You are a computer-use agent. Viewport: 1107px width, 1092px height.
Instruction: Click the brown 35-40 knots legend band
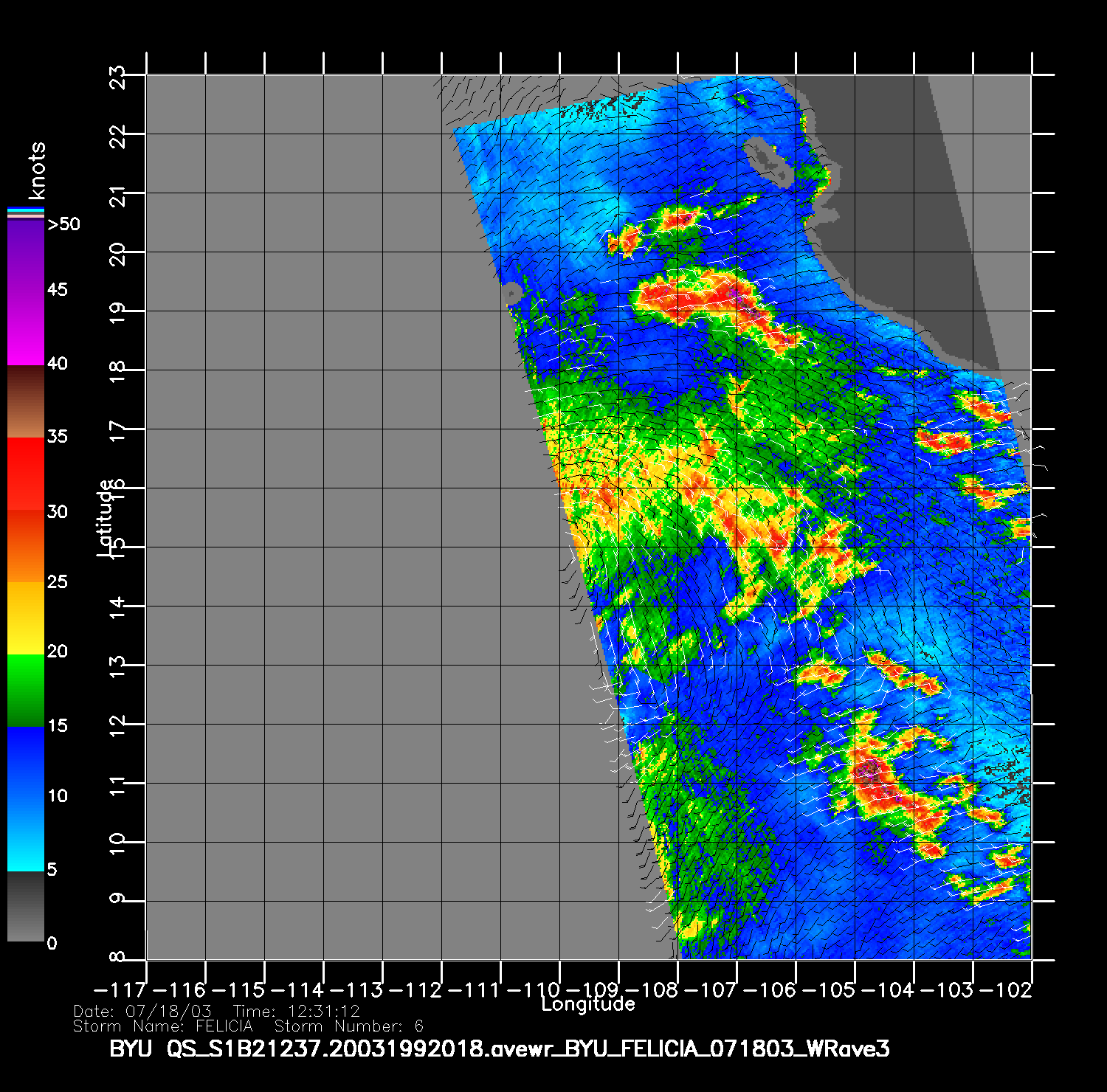(x=25, y=402)
